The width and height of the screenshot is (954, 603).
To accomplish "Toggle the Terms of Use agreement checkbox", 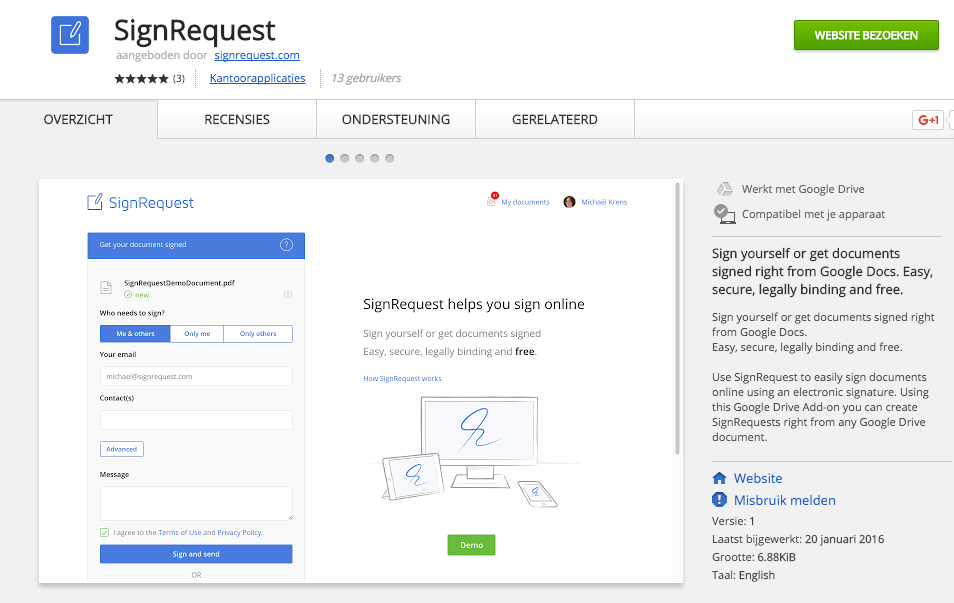I will 105,532.
